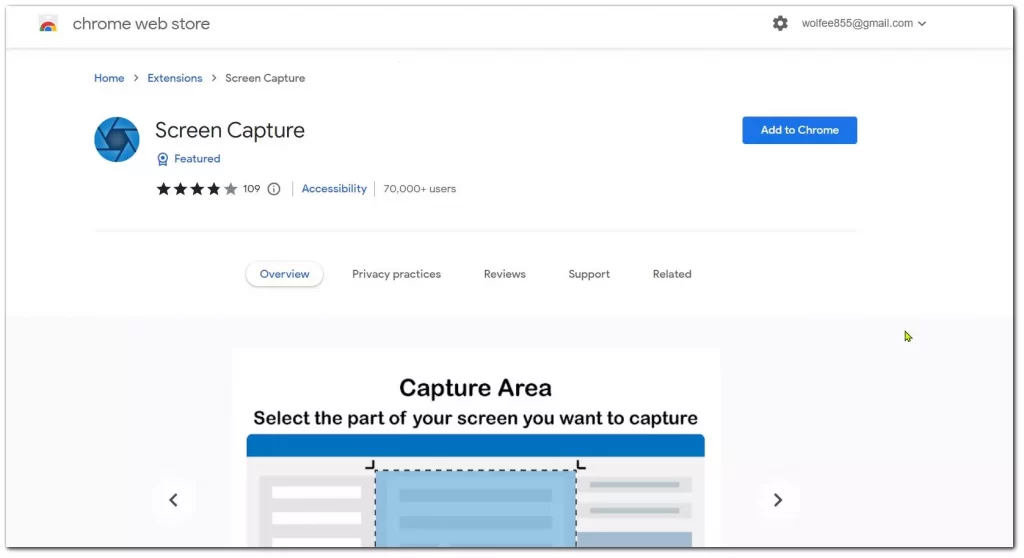Screen dimensions: 1024x558
Task: Open the rating info icon
Action: [274, 189]
